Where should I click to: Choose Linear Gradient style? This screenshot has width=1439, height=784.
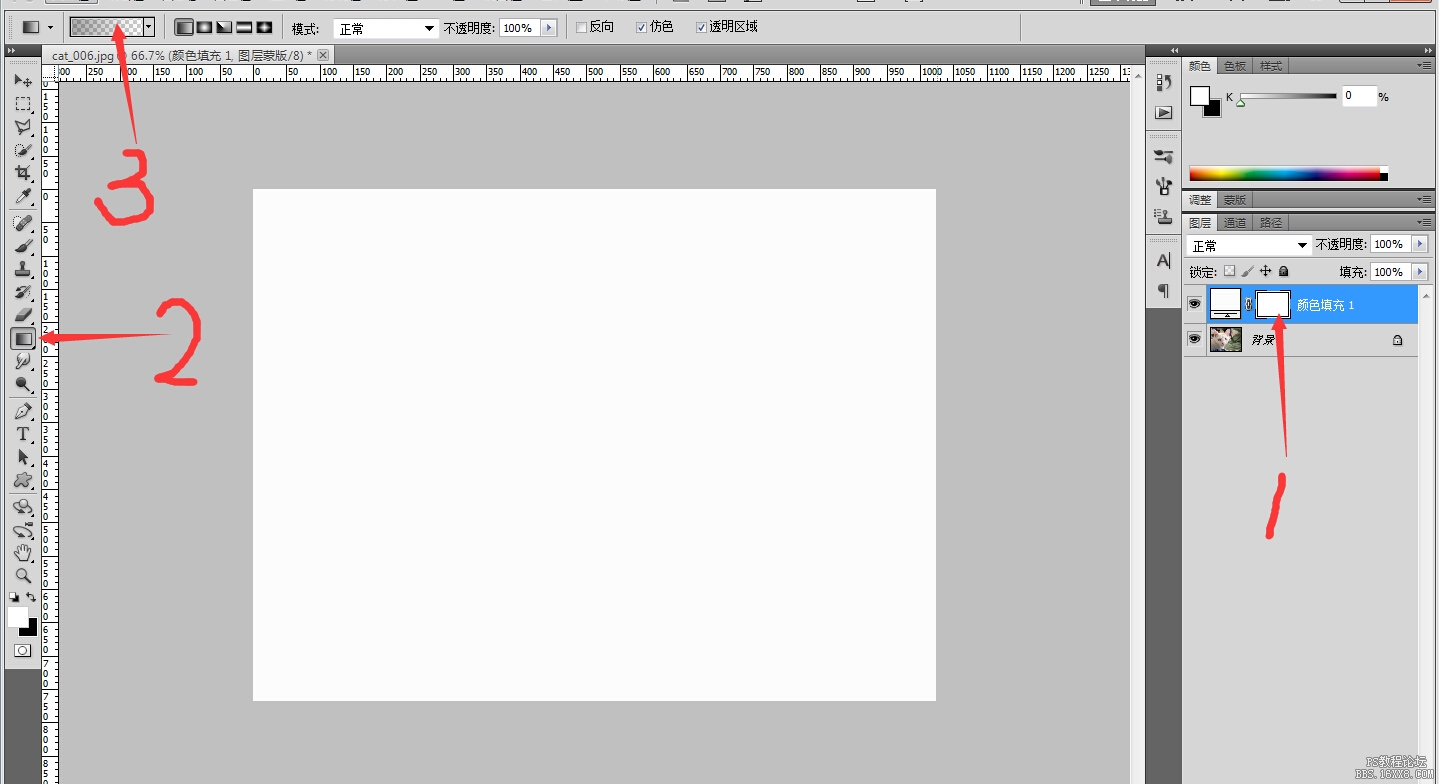coord(184,27)
